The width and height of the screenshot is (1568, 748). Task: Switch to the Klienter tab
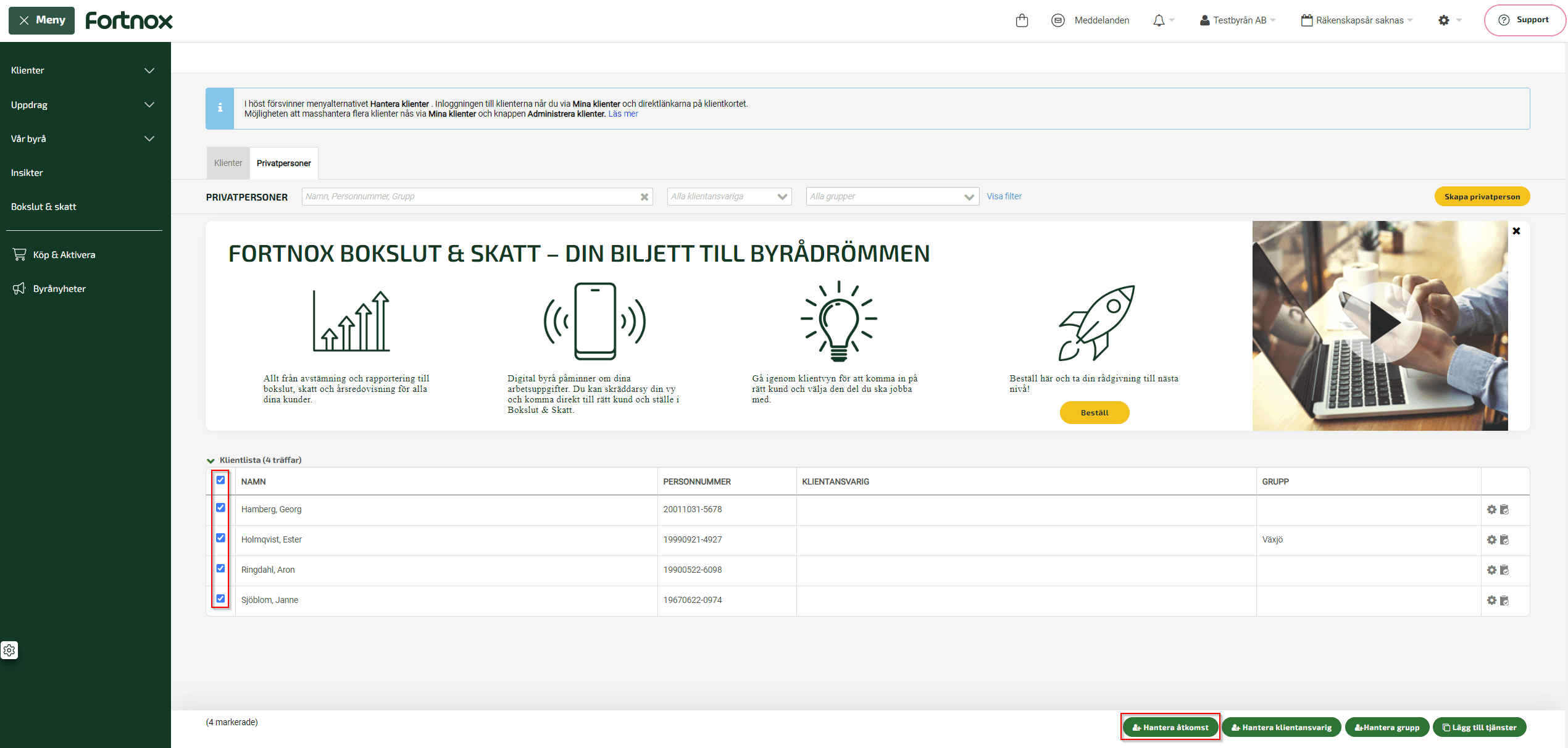pos(228,164)
